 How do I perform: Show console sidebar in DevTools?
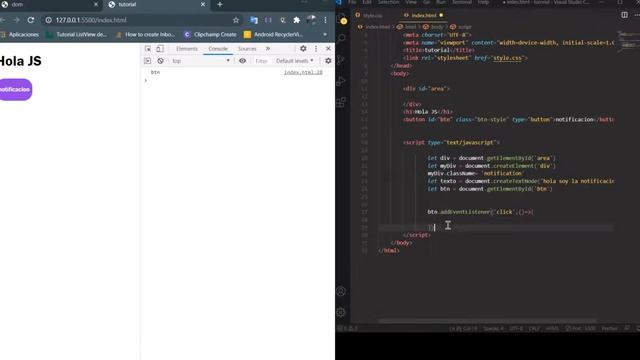[148, 61]
